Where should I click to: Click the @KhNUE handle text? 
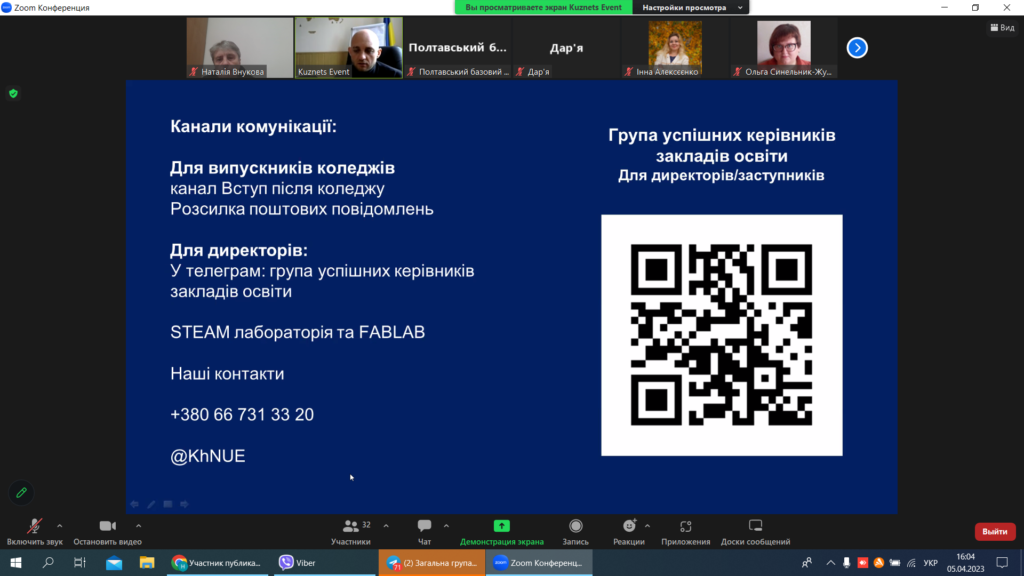coord(208,456)
